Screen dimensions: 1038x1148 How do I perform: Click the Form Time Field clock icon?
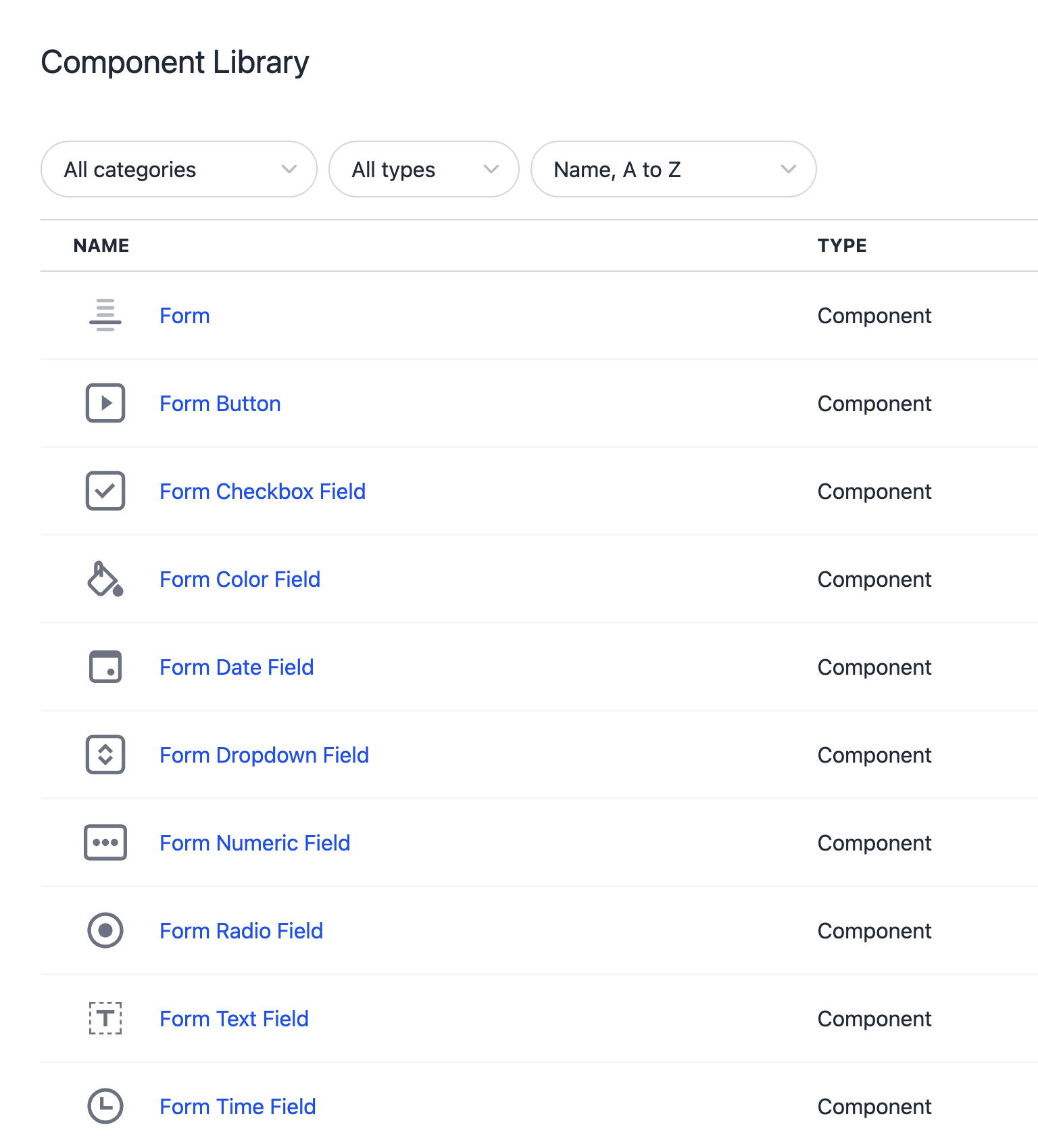point(105,1106)
